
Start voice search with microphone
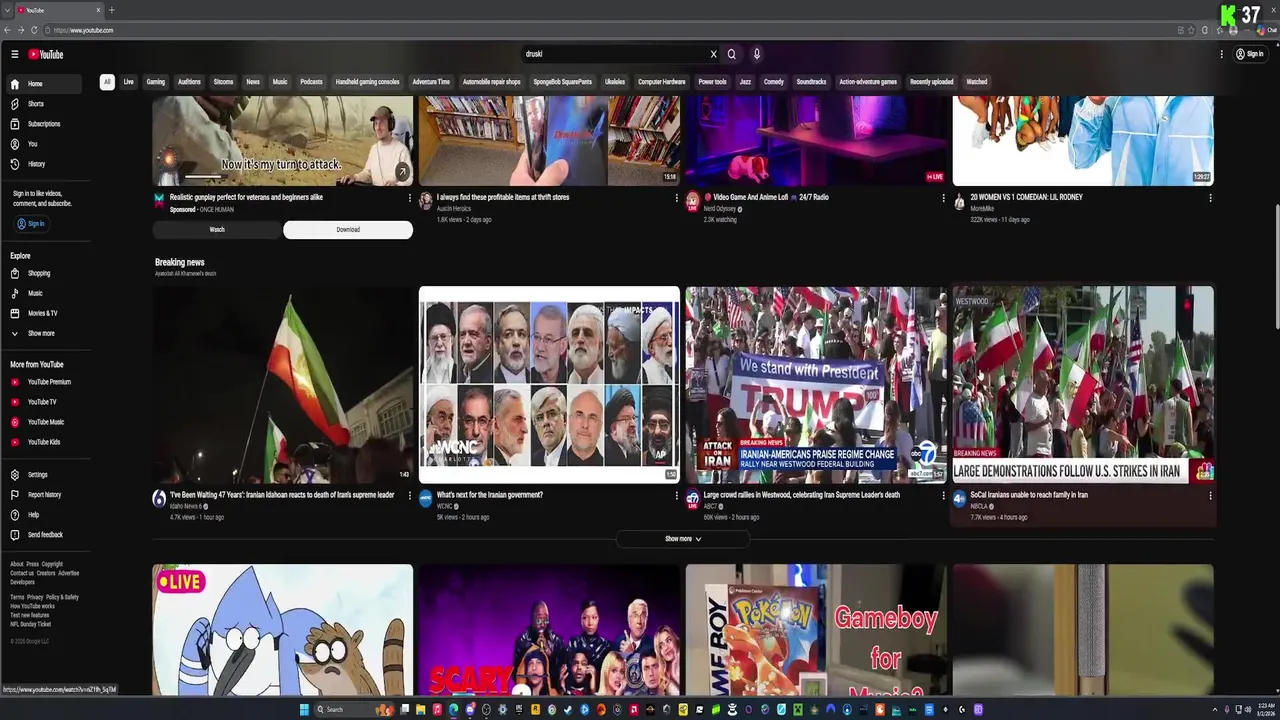(756, 54)
